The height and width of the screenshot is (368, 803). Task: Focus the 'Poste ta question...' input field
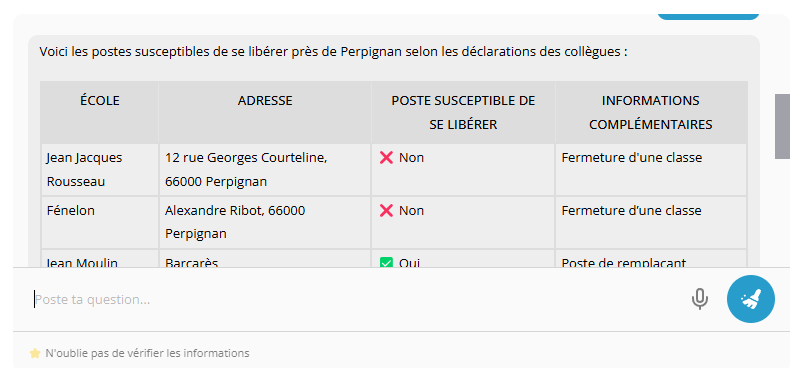[x=358, y=299]
